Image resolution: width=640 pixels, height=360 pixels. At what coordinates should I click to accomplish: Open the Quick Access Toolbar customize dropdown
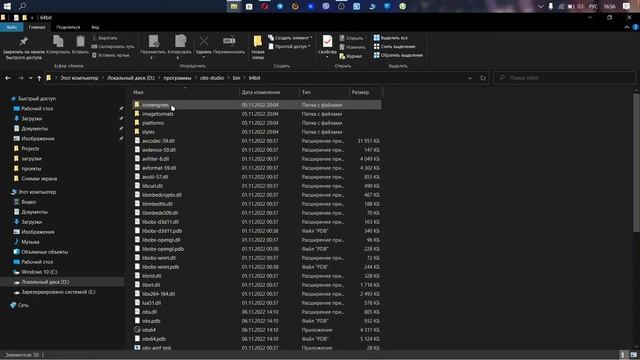(x=32, y=18)
